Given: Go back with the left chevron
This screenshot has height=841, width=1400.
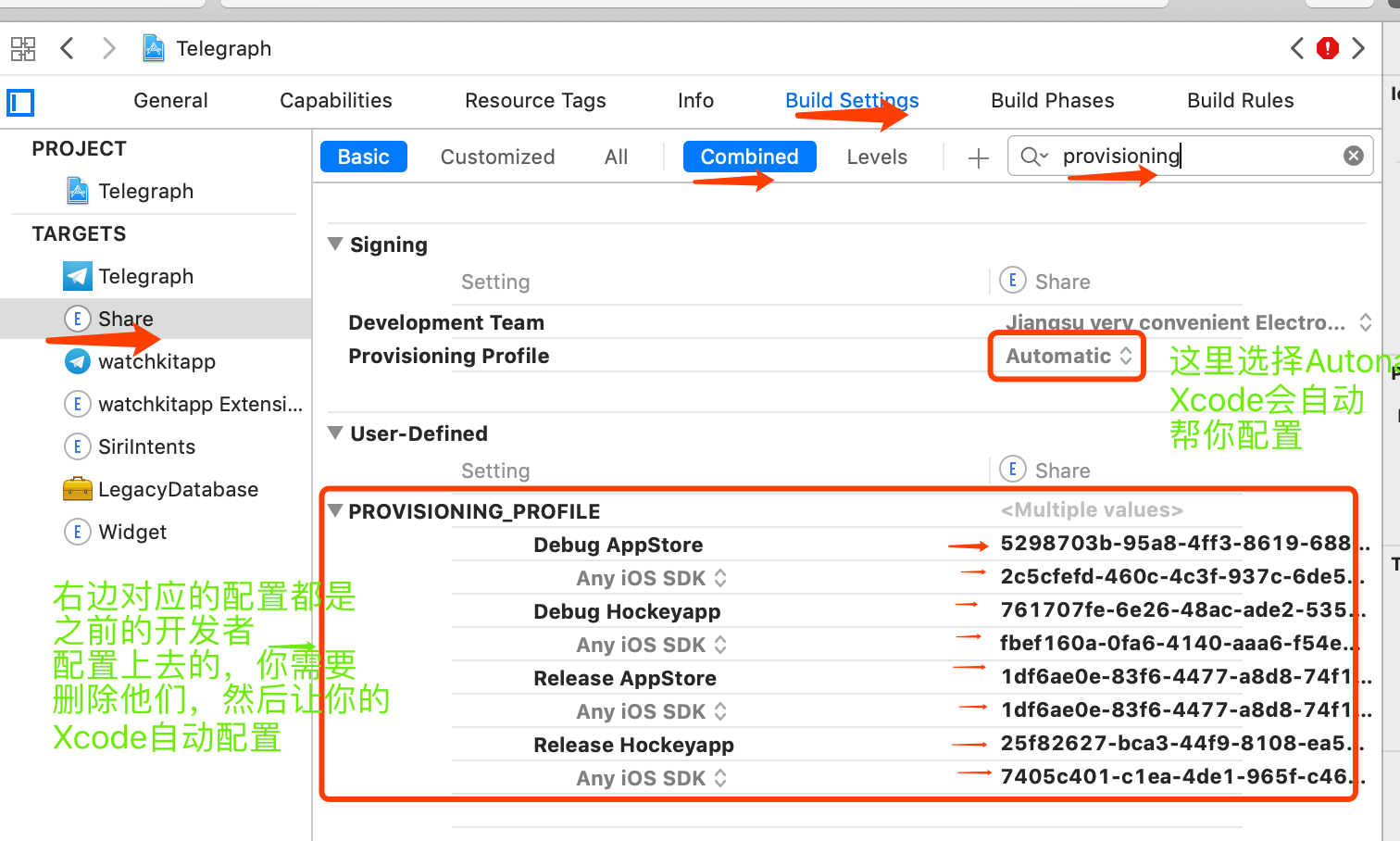Looking at the screenshot, I should 67,48.
